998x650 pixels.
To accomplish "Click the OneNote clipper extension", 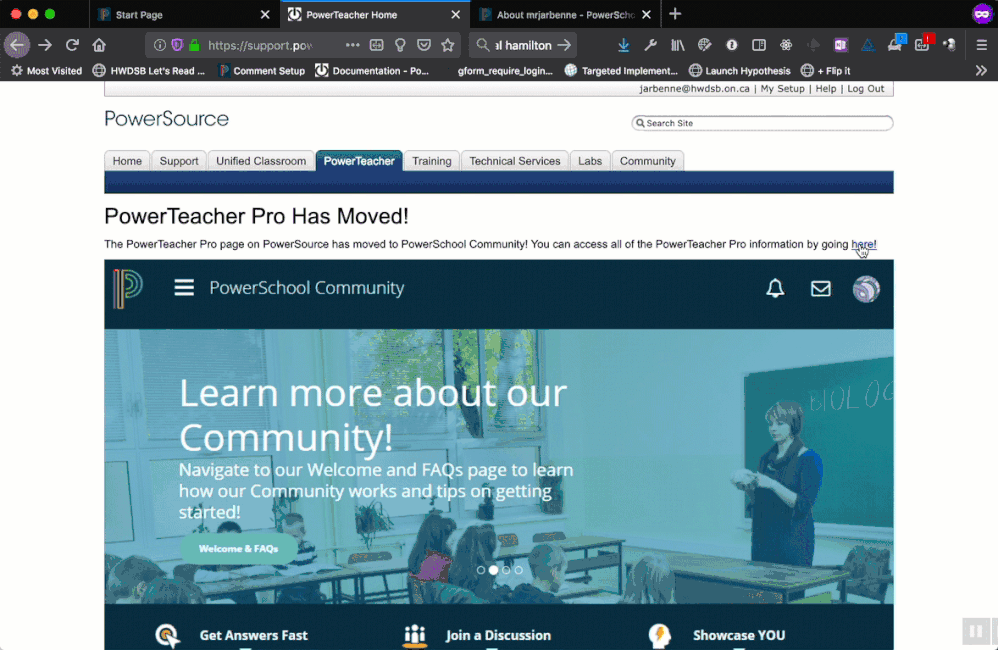I will 841,45.
